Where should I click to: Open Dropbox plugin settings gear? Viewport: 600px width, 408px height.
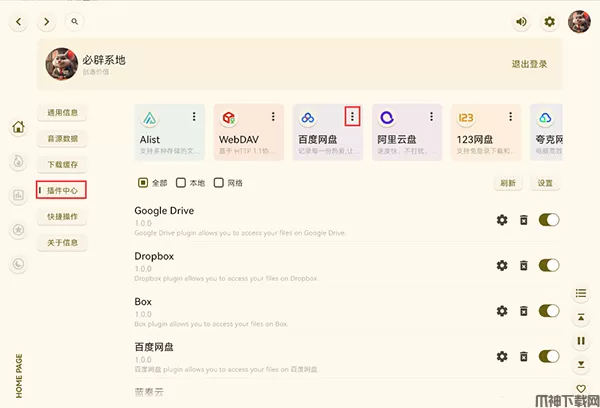click(502, 265)
